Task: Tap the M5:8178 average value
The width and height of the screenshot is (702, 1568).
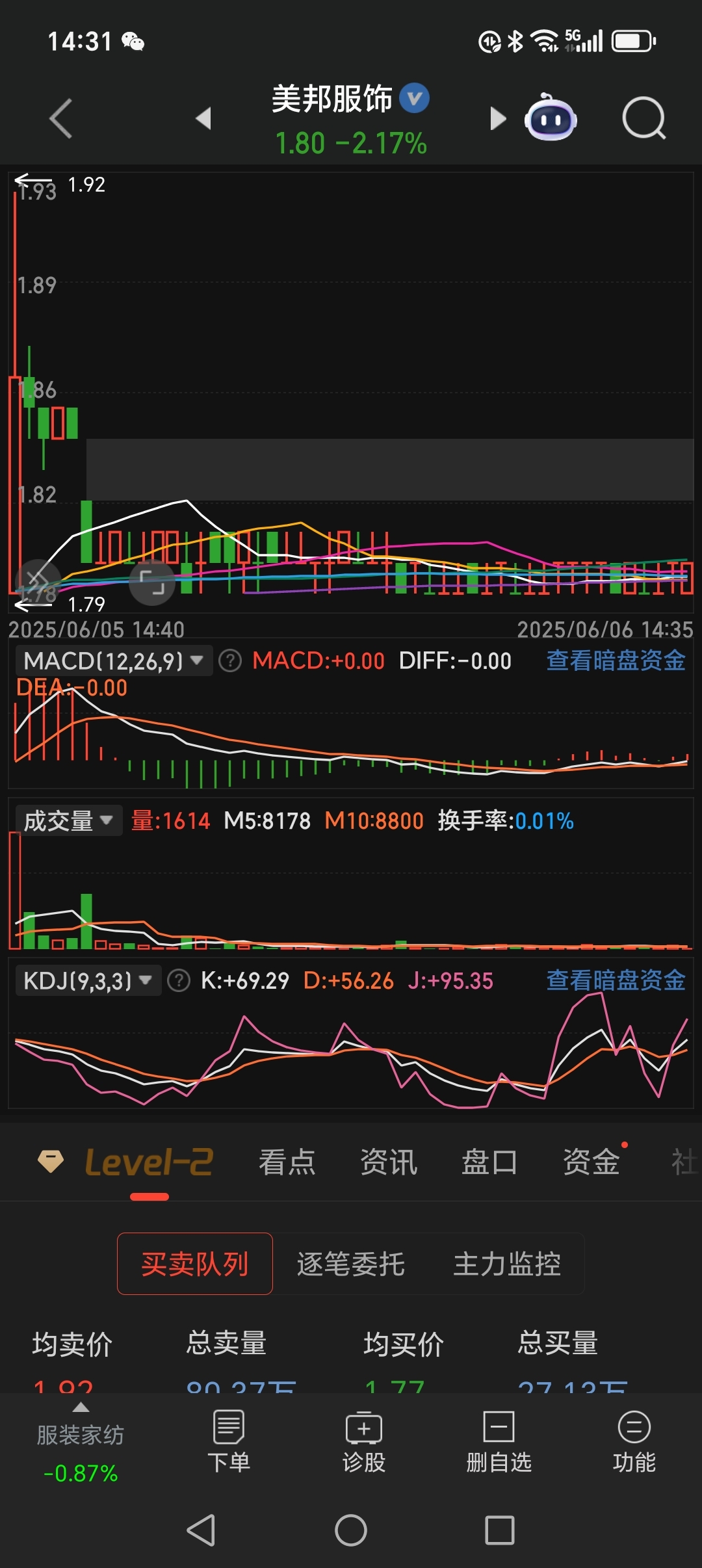Action: (x=267, y=821)
